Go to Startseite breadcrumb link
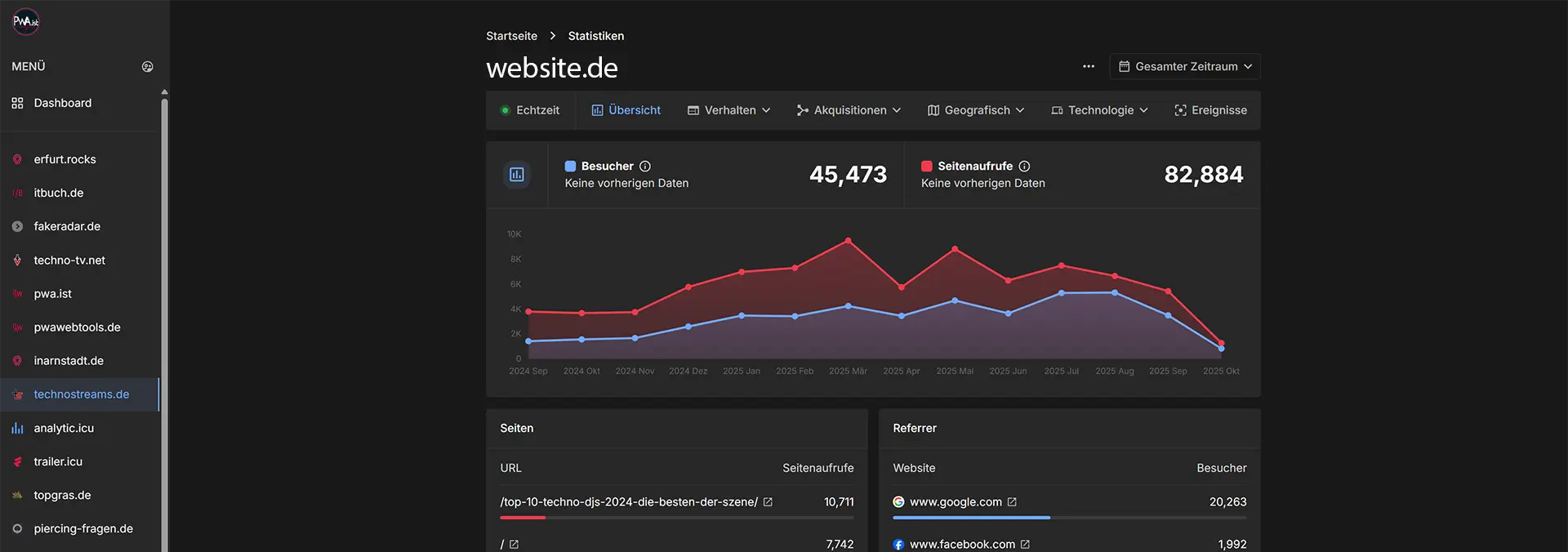The image size is (1568, 552). (x=511, y=36)
